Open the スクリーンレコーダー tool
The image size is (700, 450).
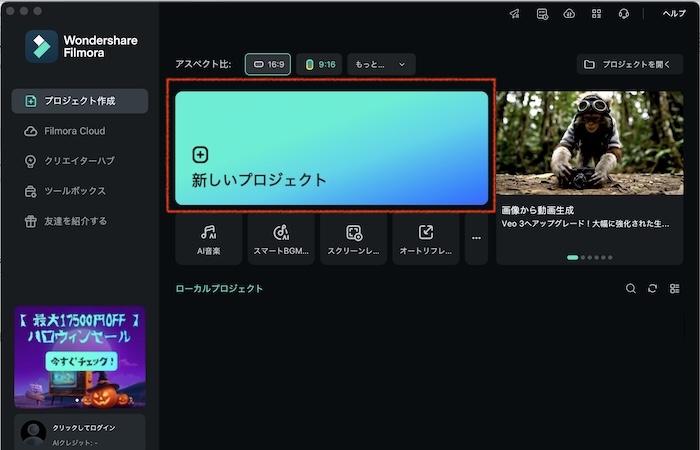click(x=353, y=239)
